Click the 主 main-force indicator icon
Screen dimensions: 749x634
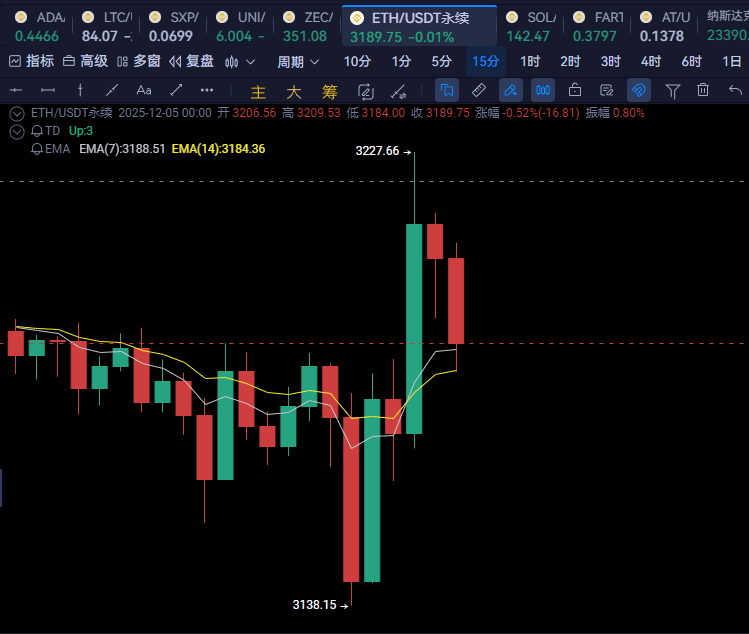[x=258, y=91]
